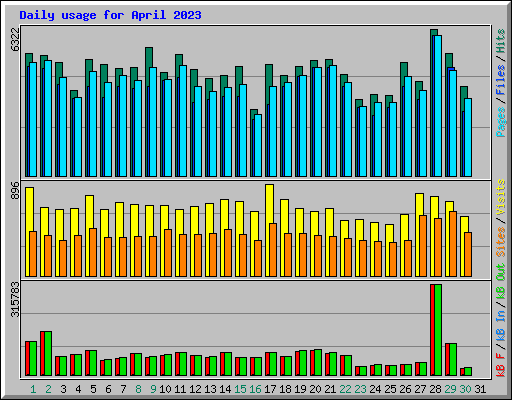Image resolution: width=512 pixels, height=400 pixels.
Task: Click day 9 on the date axis
Action: tap(153, 389)
